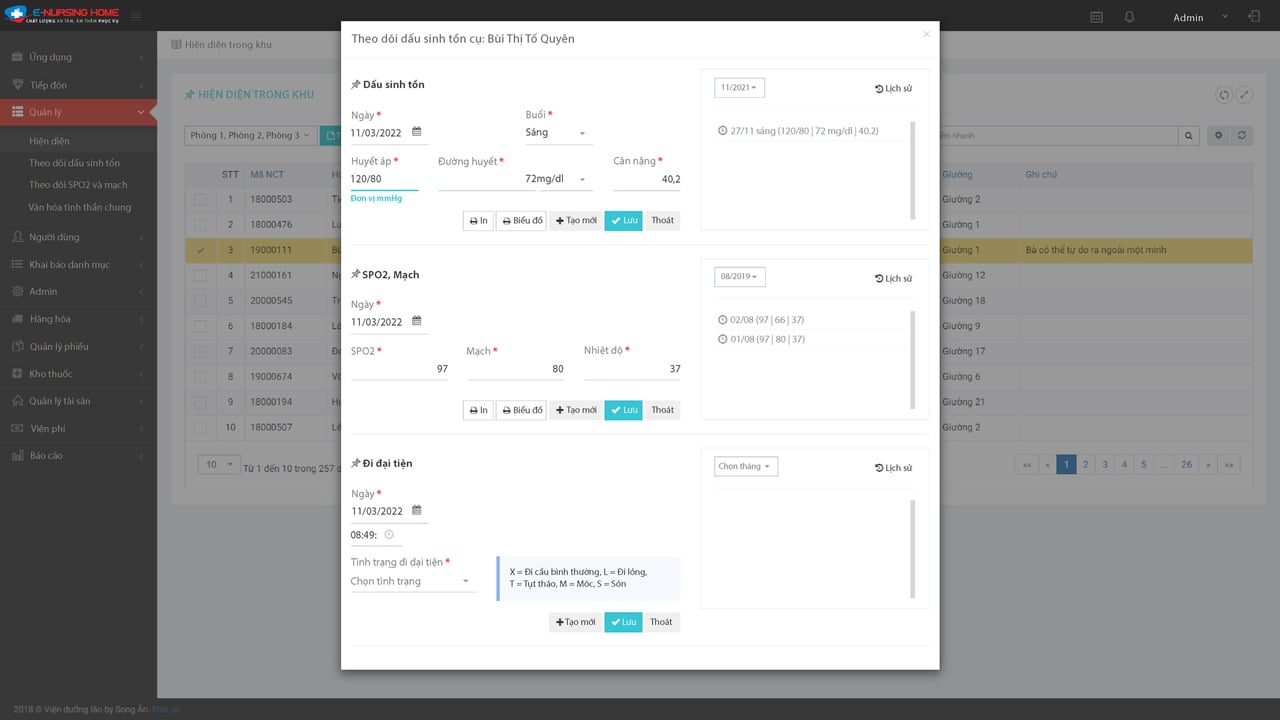Click the refresh circle icon on panel header
Viewport: 1280px width, 720px height.
[x=1223, y=94]
